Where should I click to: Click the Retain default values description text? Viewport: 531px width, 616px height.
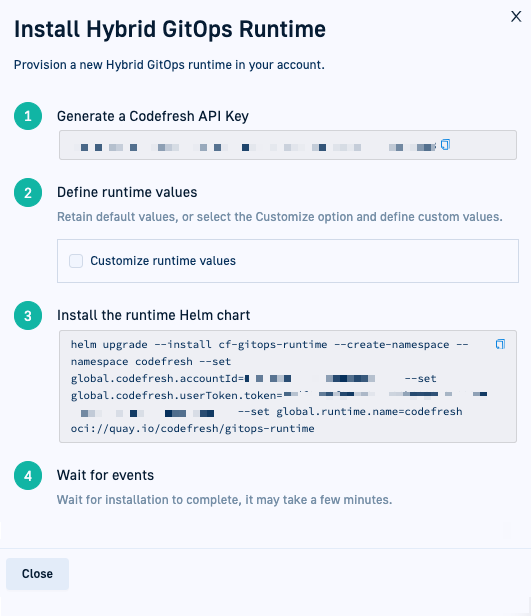280,216
